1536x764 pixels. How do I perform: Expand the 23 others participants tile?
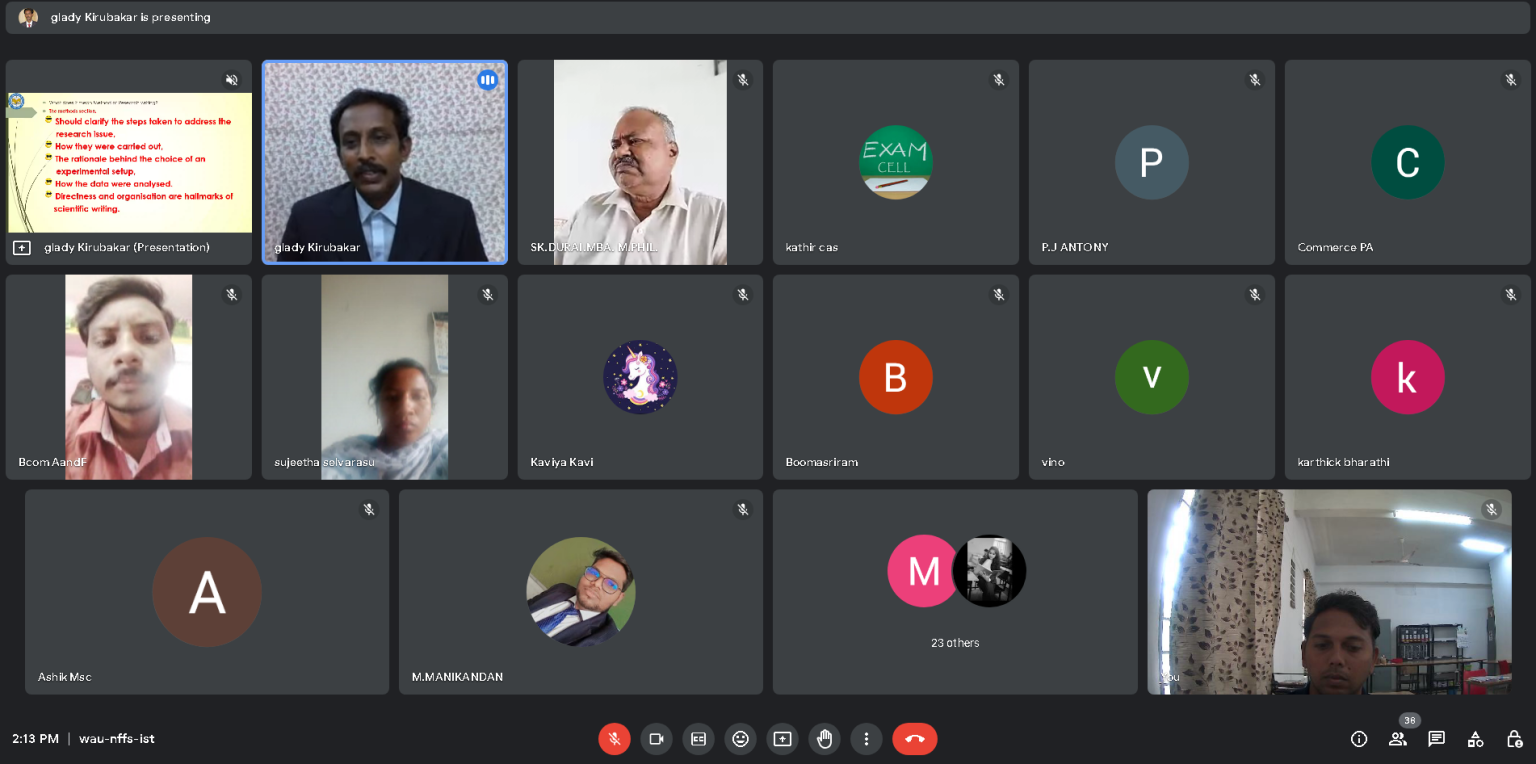(955, 592)
